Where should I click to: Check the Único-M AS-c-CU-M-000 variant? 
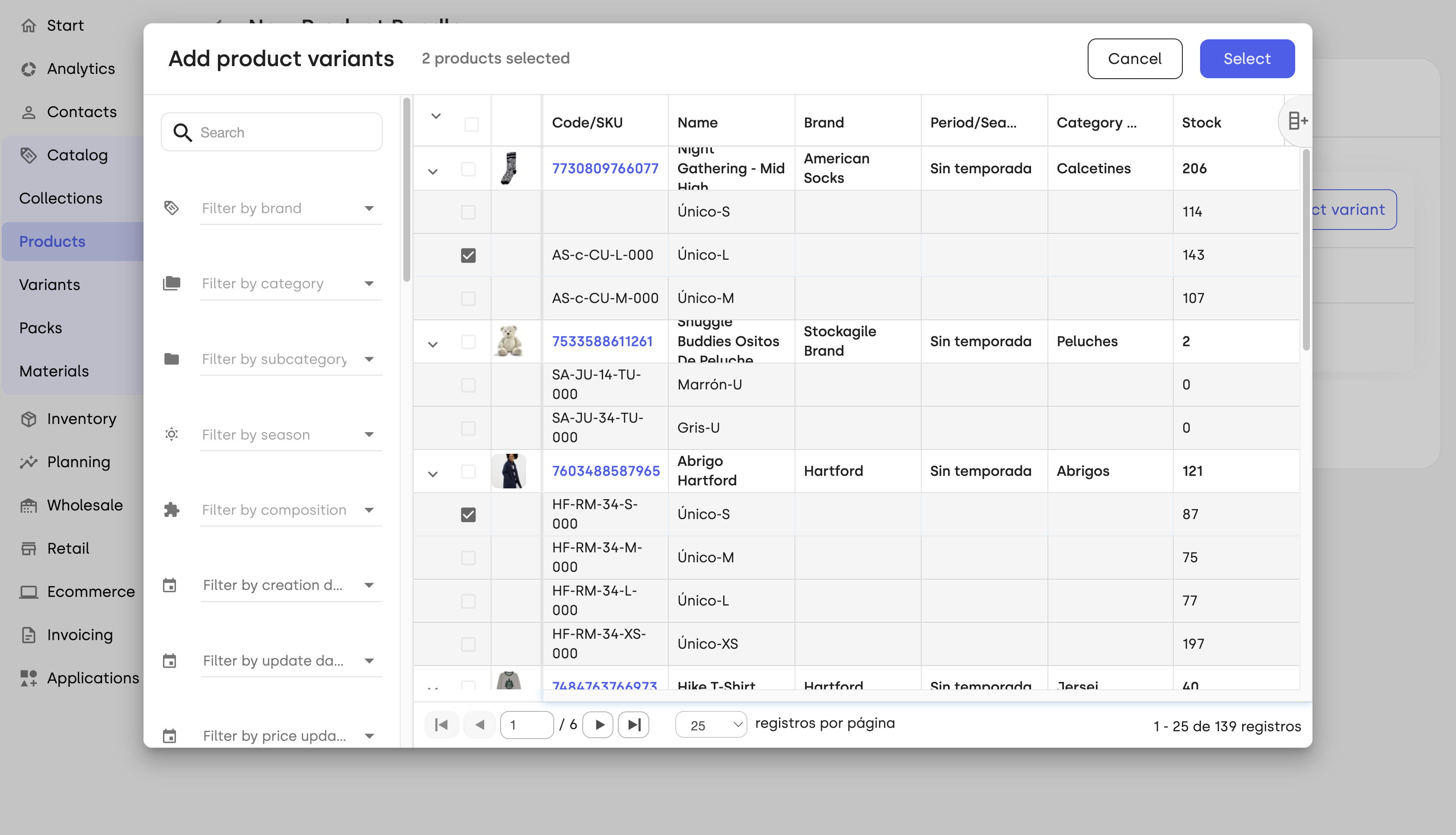pyautogui.click(x=468, y=298)
